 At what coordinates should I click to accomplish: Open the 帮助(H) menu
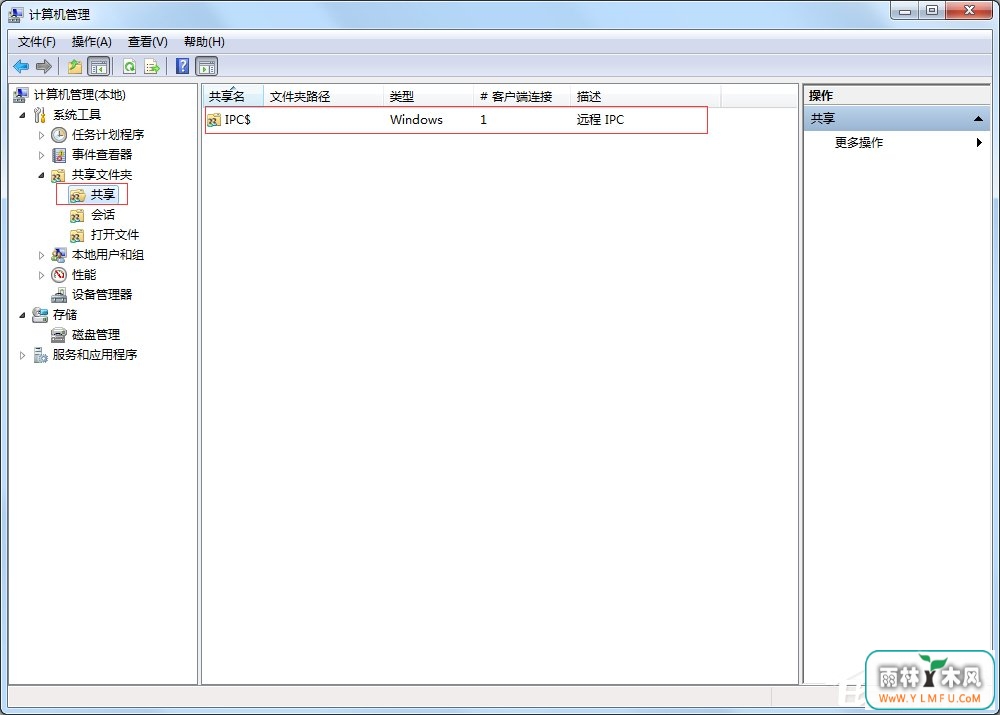(204, 42)
